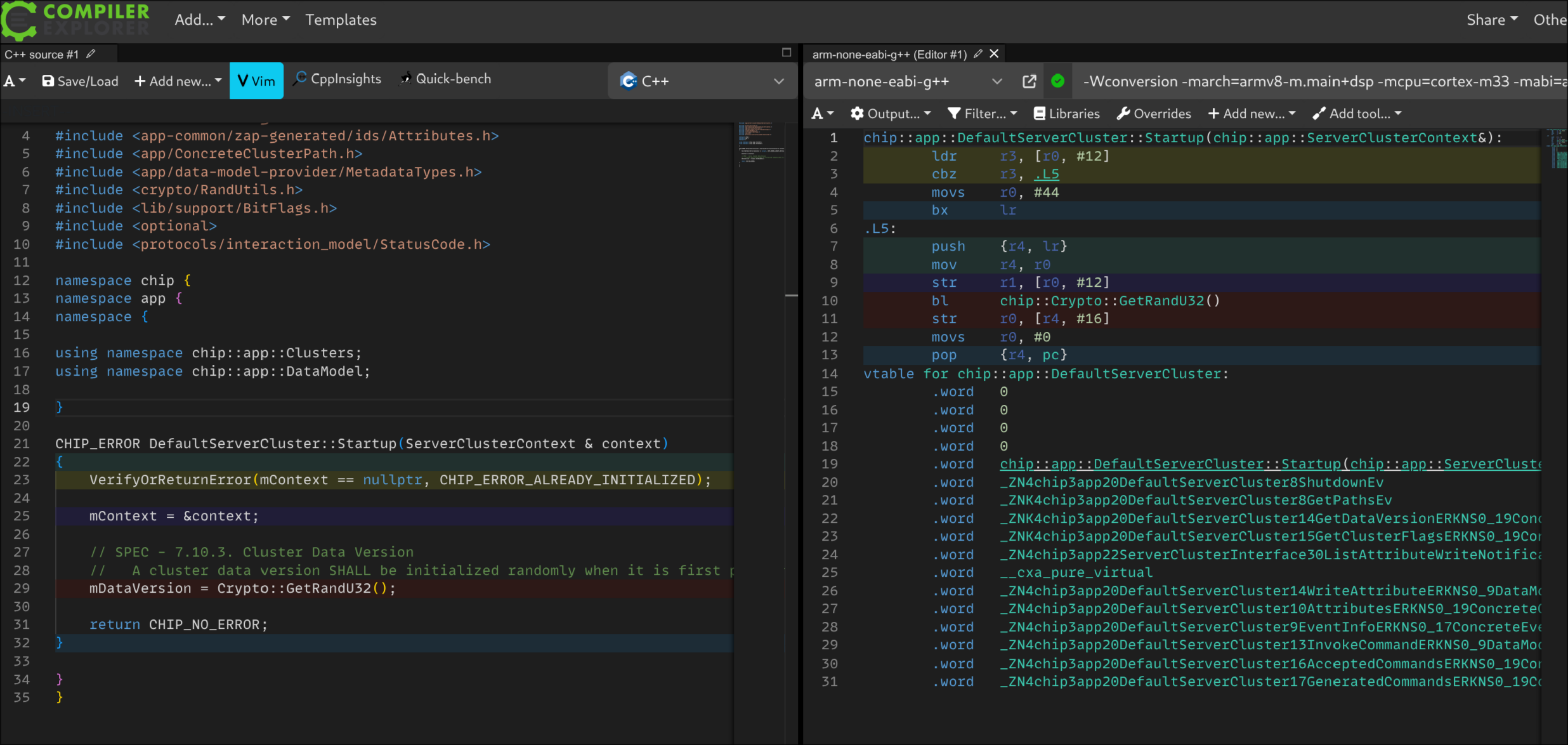1568x745 pixels.
Task: Click assembly 'pop {r4, pc}' line
Action: pyautogui.click(x=999, y=355)
